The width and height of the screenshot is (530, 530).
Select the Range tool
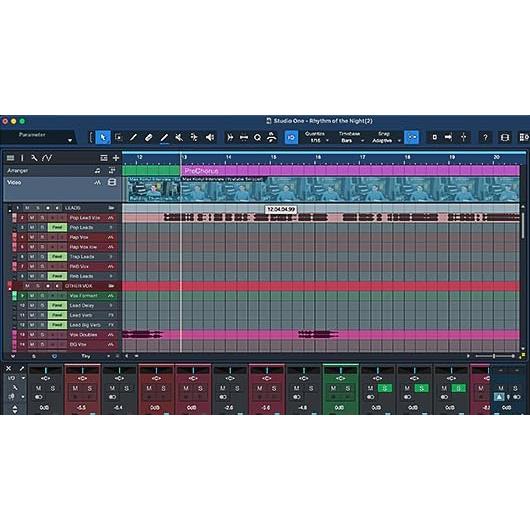pos(118,137)
